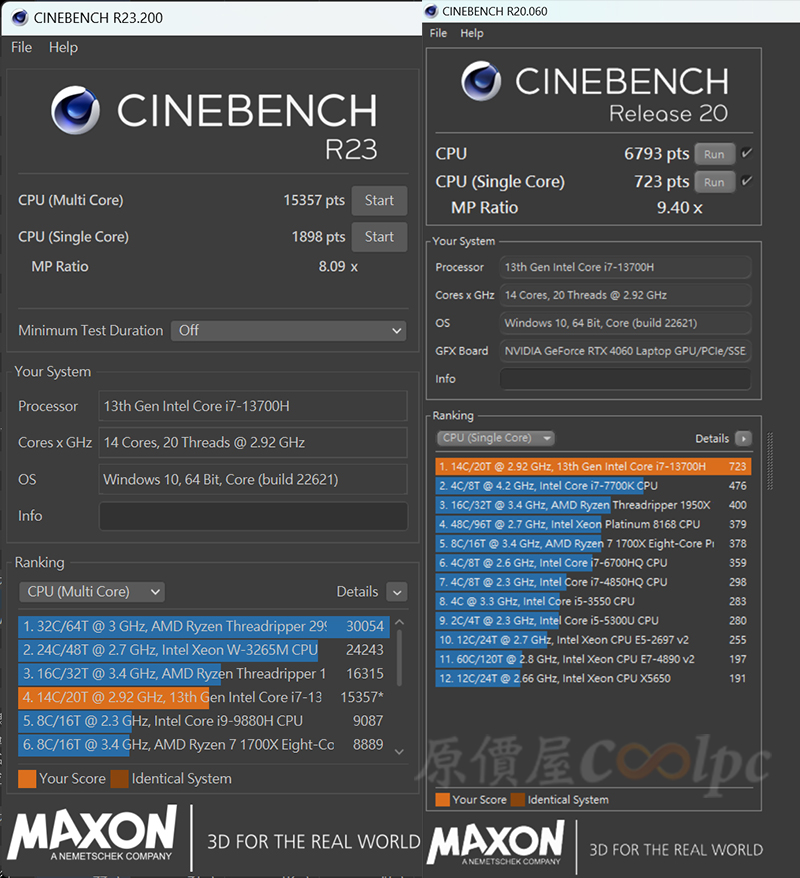The image size is (800, 878).
Task: Run the CPU (Single Core) test in R20
Action: (714, 182)
